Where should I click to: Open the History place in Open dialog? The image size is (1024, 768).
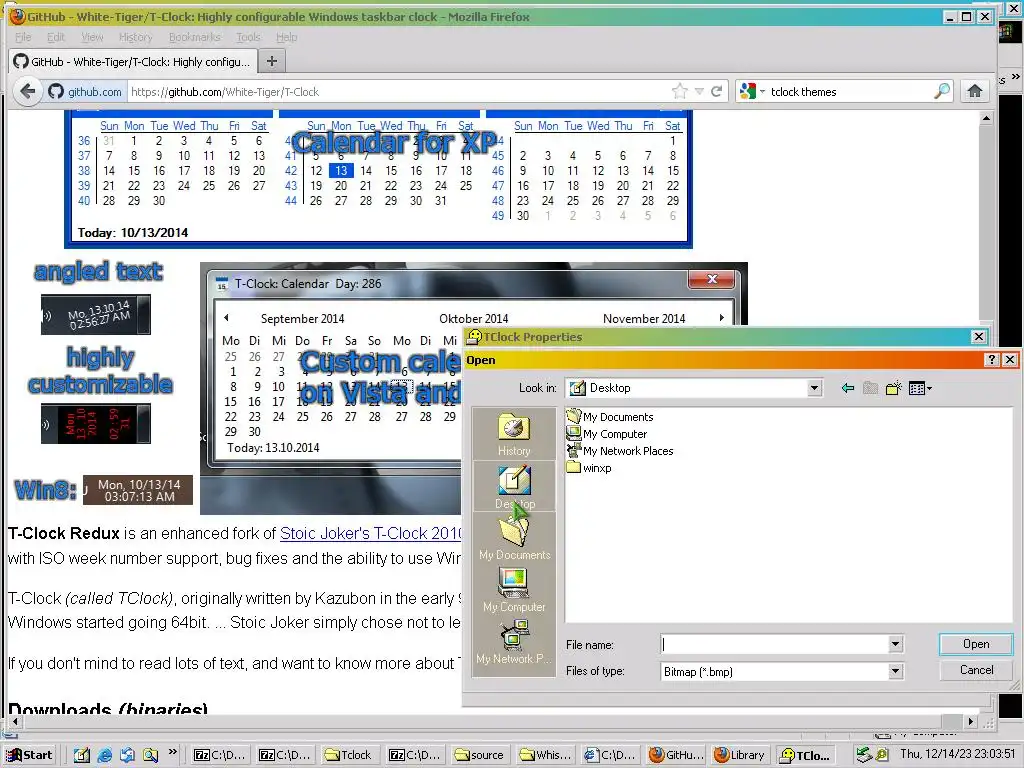coord(514,434)
